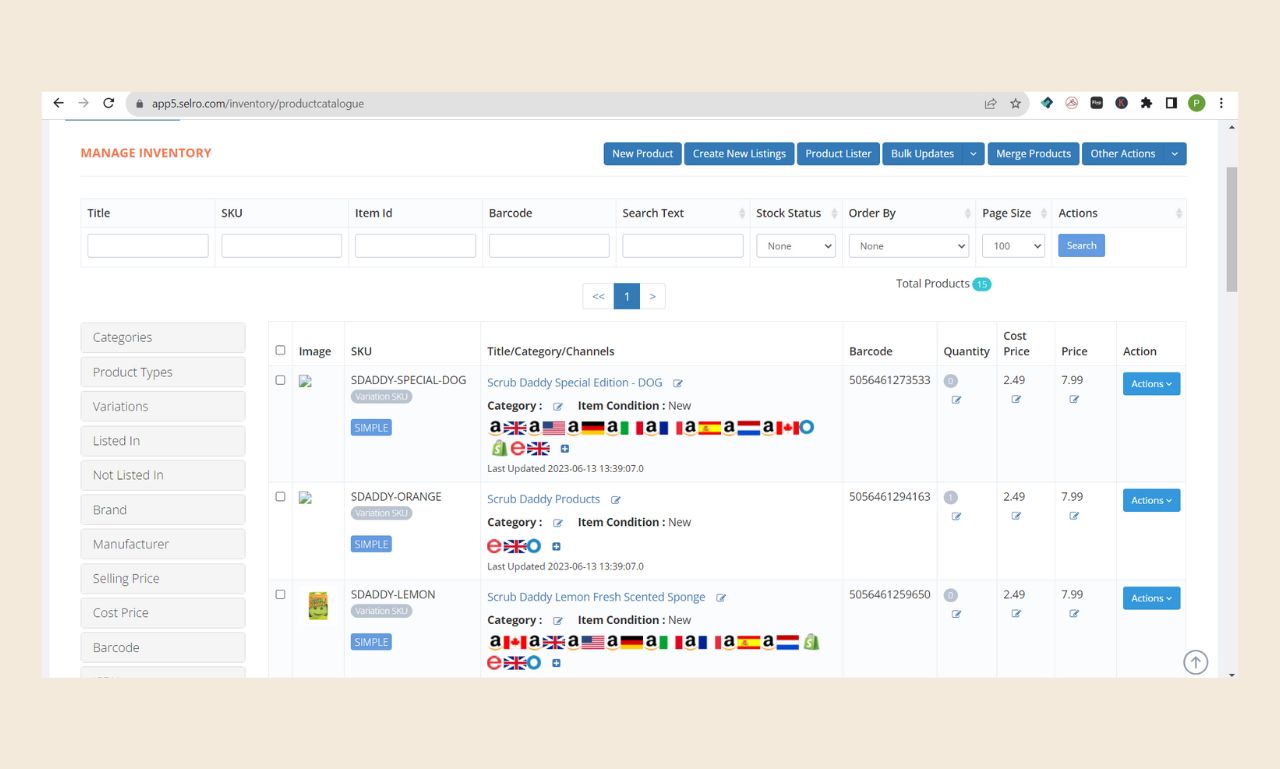Click New Product button
The width and height of the screenshot is (1280, 769).
coord(642,154)
